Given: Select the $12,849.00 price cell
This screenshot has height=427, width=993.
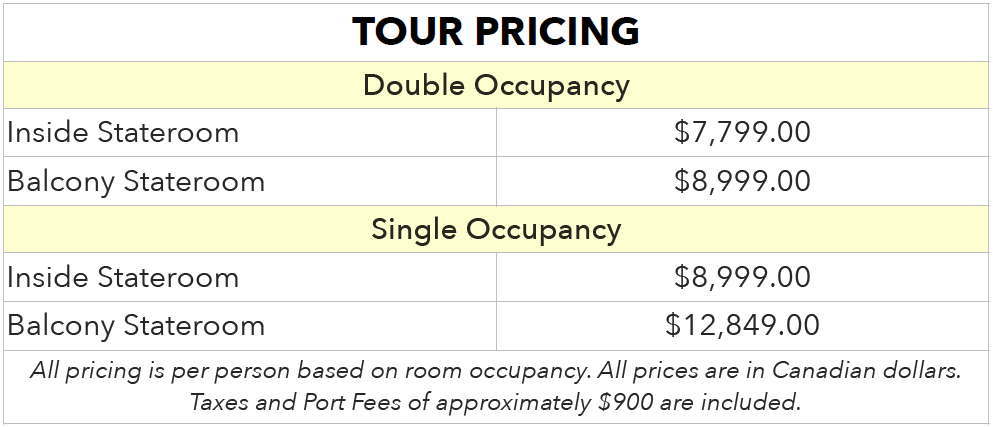Looking at the screenshot, I should click(742, 326).
